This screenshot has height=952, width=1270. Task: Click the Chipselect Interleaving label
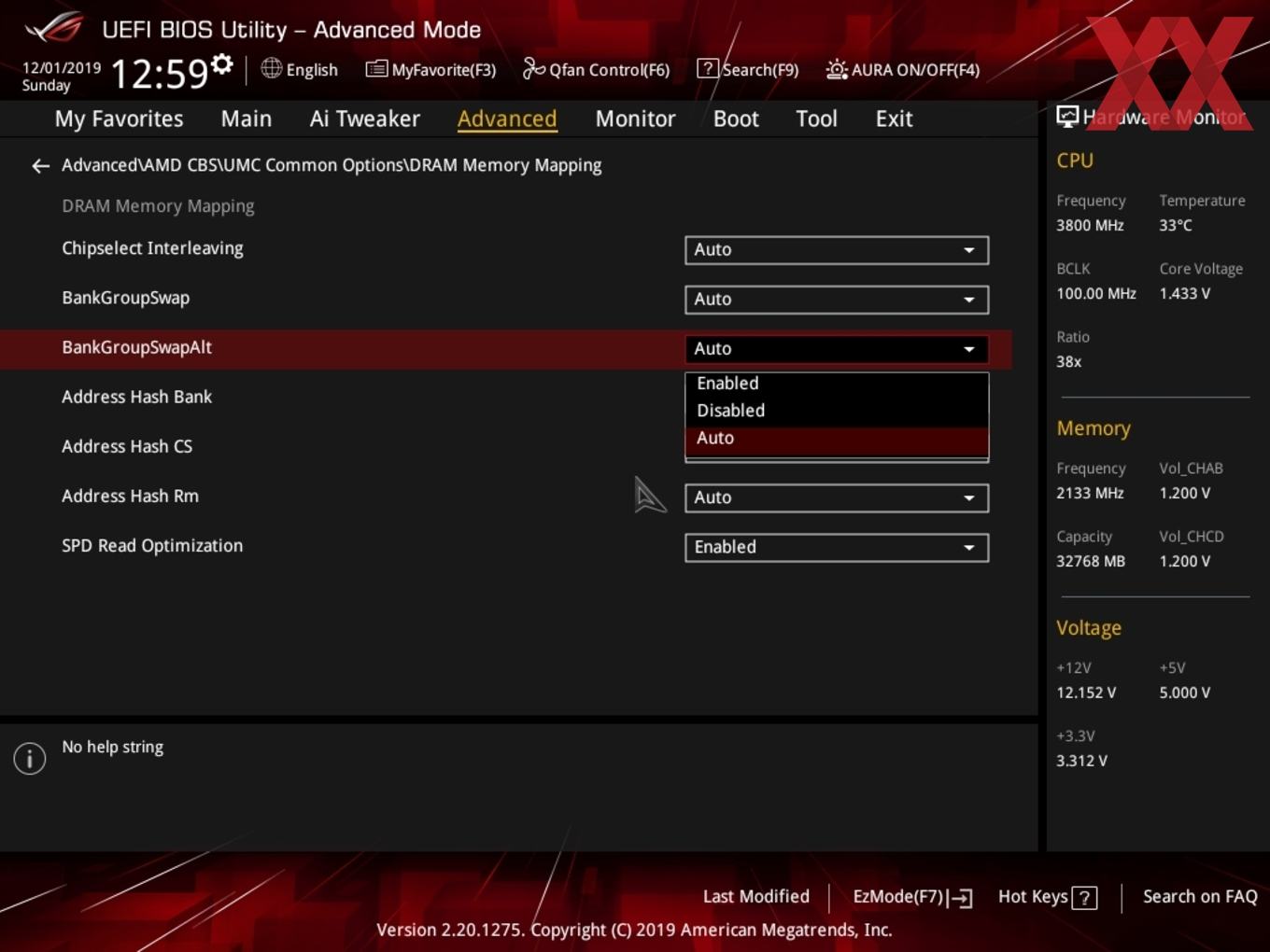coord(152,248)
